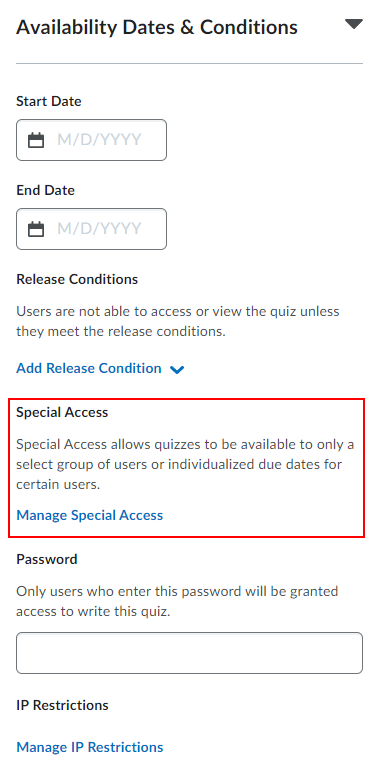381x778 pixels.
Task: Open the Add Release Condition link
Action: [x=89, y=368]
